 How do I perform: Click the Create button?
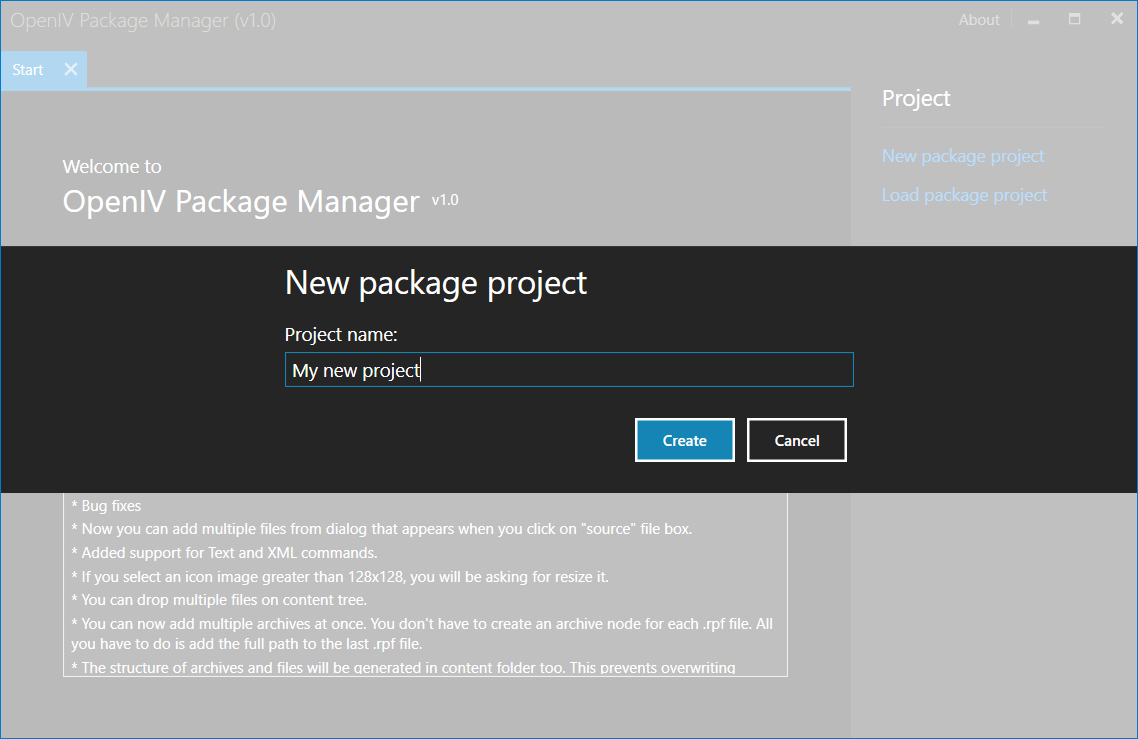pos(684,440)
